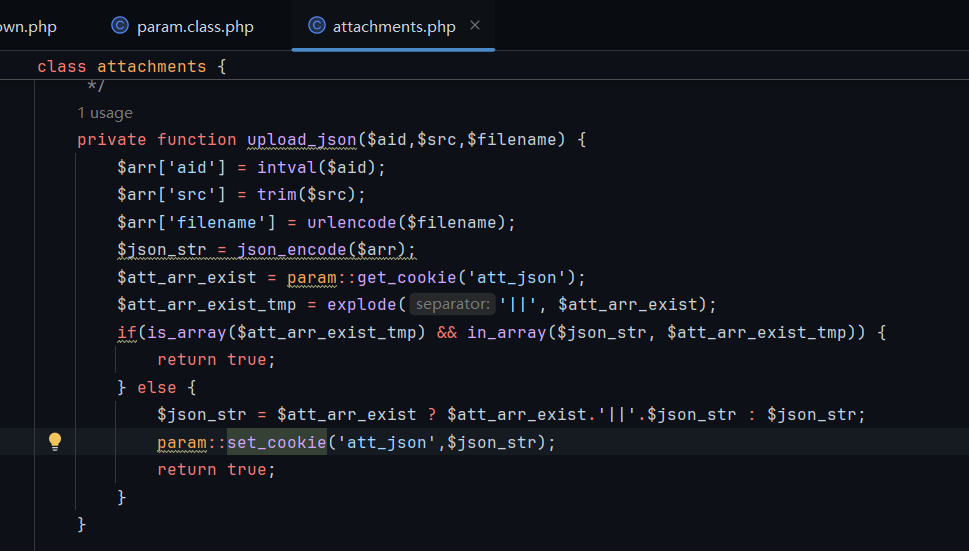The height and width of the screenshot is (551, 969).
Task: Click the sticky "class attachments" header line
Action: (132, 67)
